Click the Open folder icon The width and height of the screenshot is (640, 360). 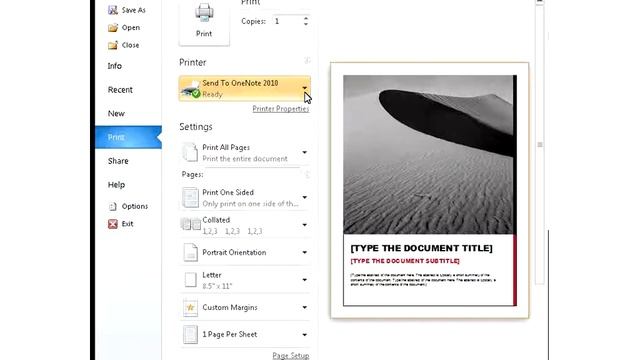point(113,28)
